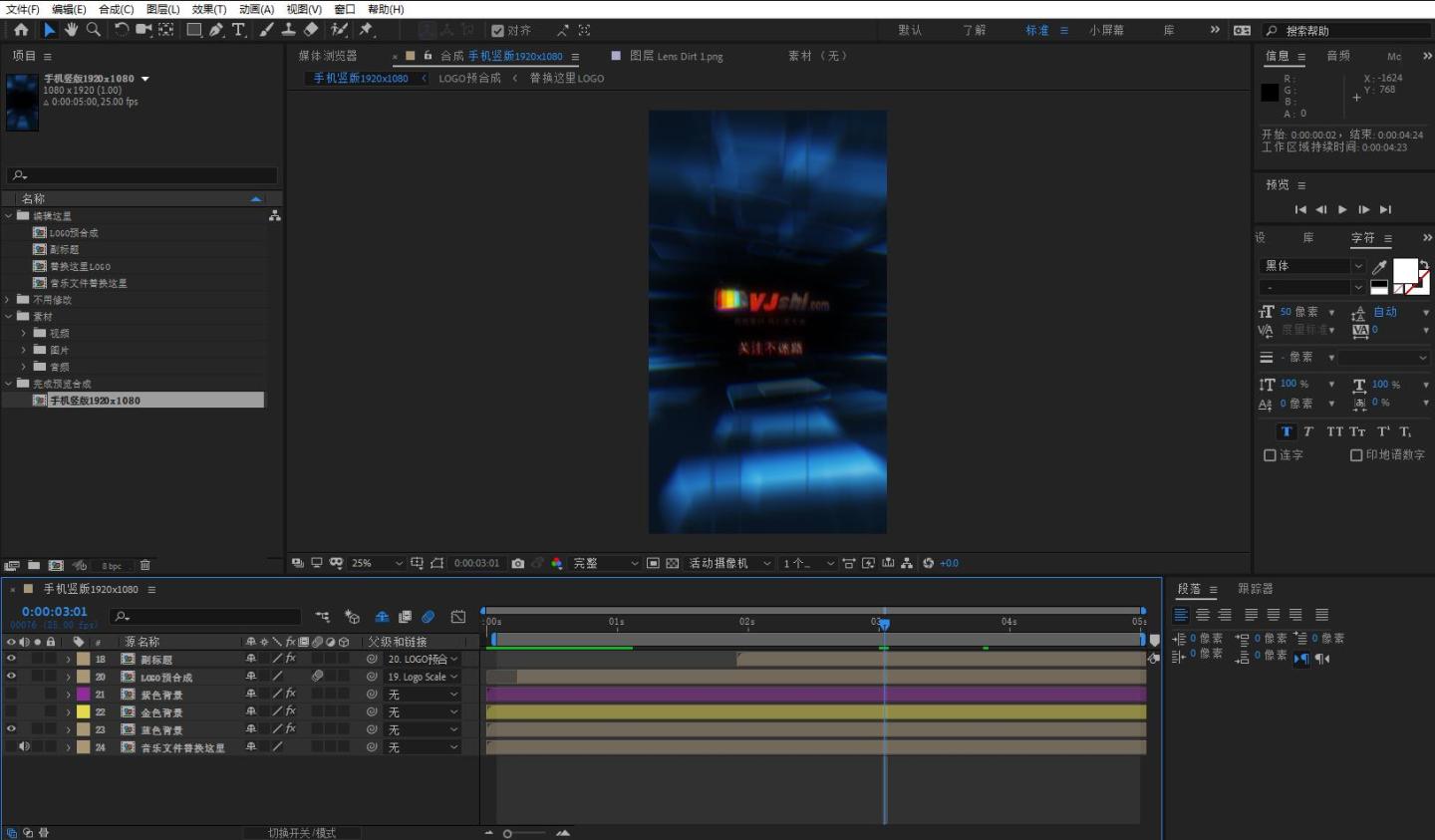Expand the 副标题 layer properties
This screenshot has height=840, width=1435.
69,660
